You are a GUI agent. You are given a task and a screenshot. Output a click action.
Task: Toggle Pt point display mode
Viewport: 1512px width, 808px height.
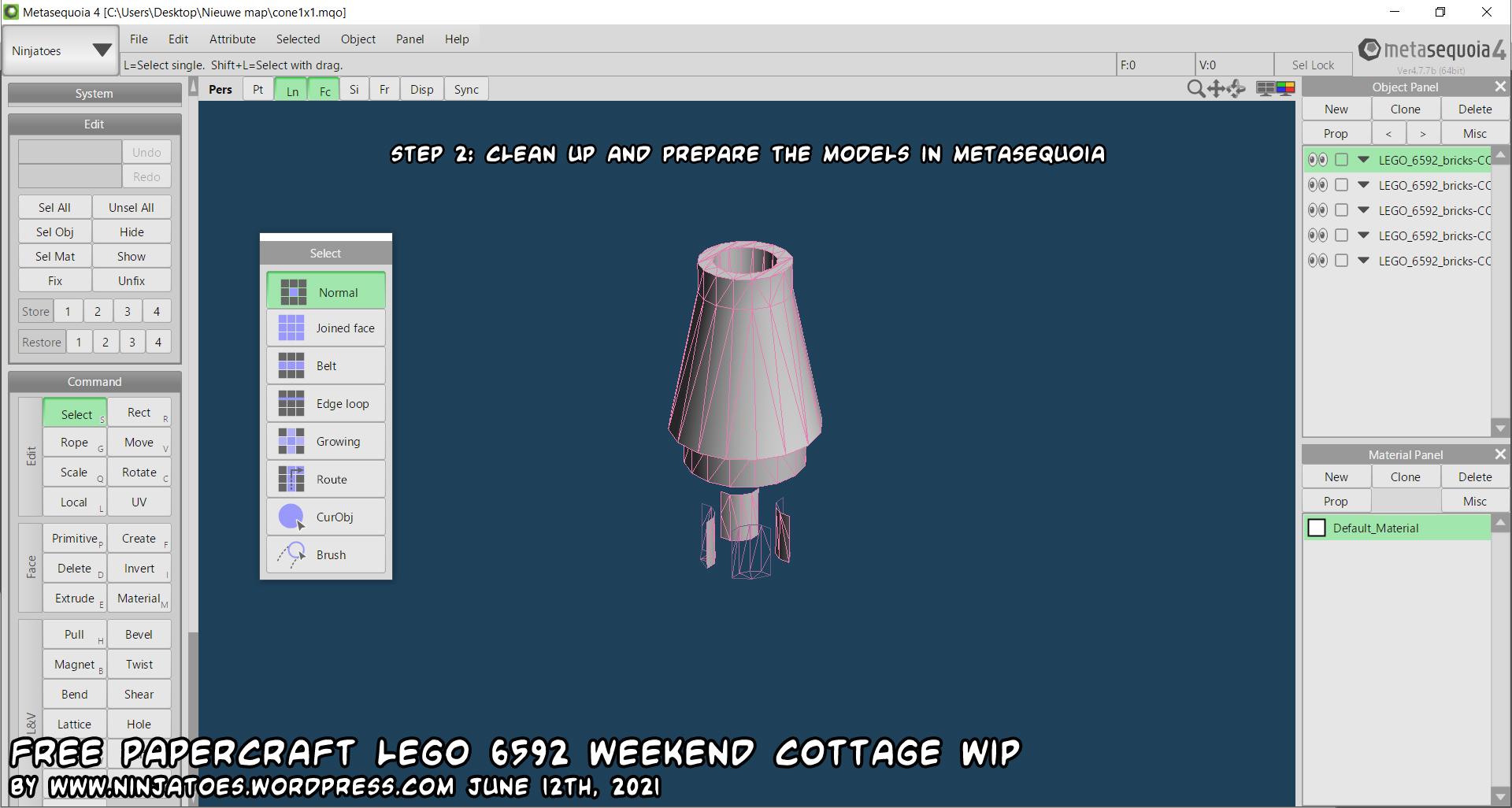[258, 89]
